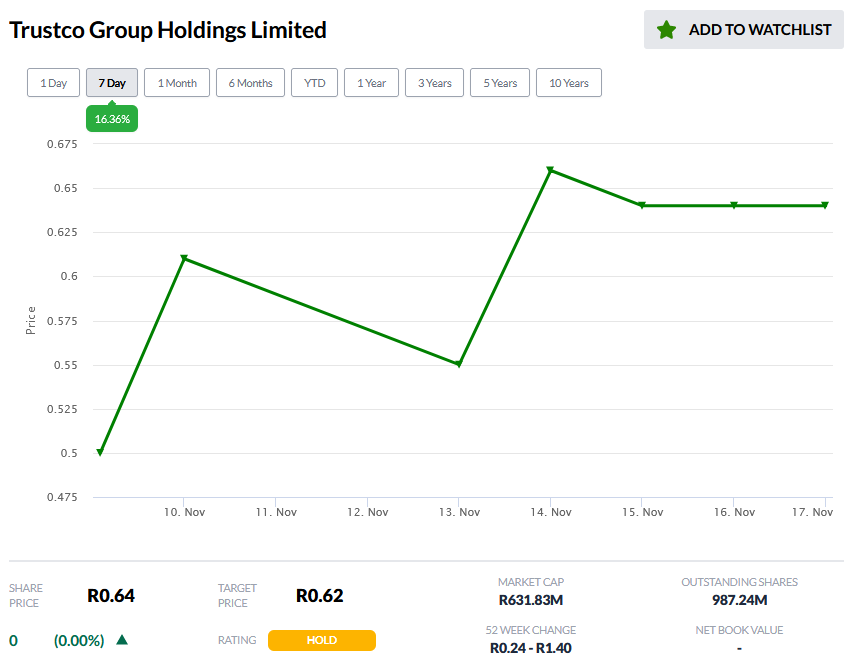The width and height of the screenshot is (859, 662).
Task: Click the green star watchlist icon
Action: pos(666,30)
